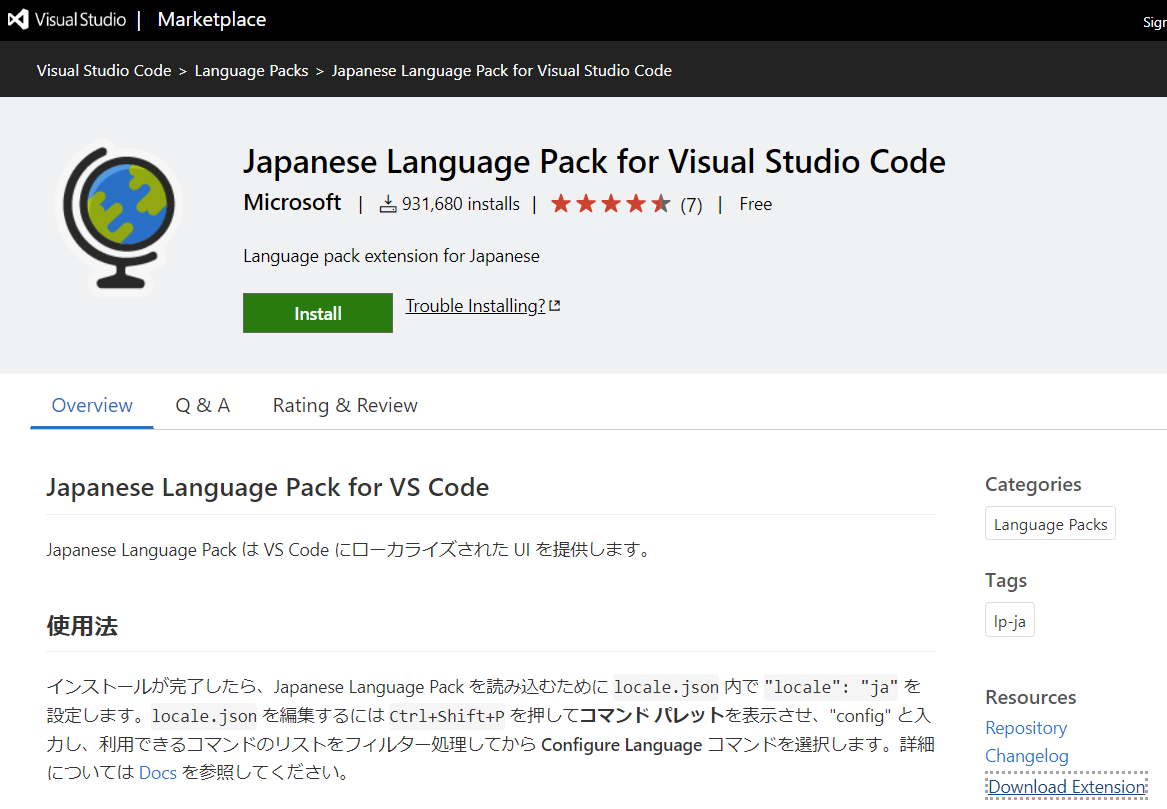Click the main extension title heading
The width and height of the screenshot is (1167, 809).
click(x=594, y=162)
